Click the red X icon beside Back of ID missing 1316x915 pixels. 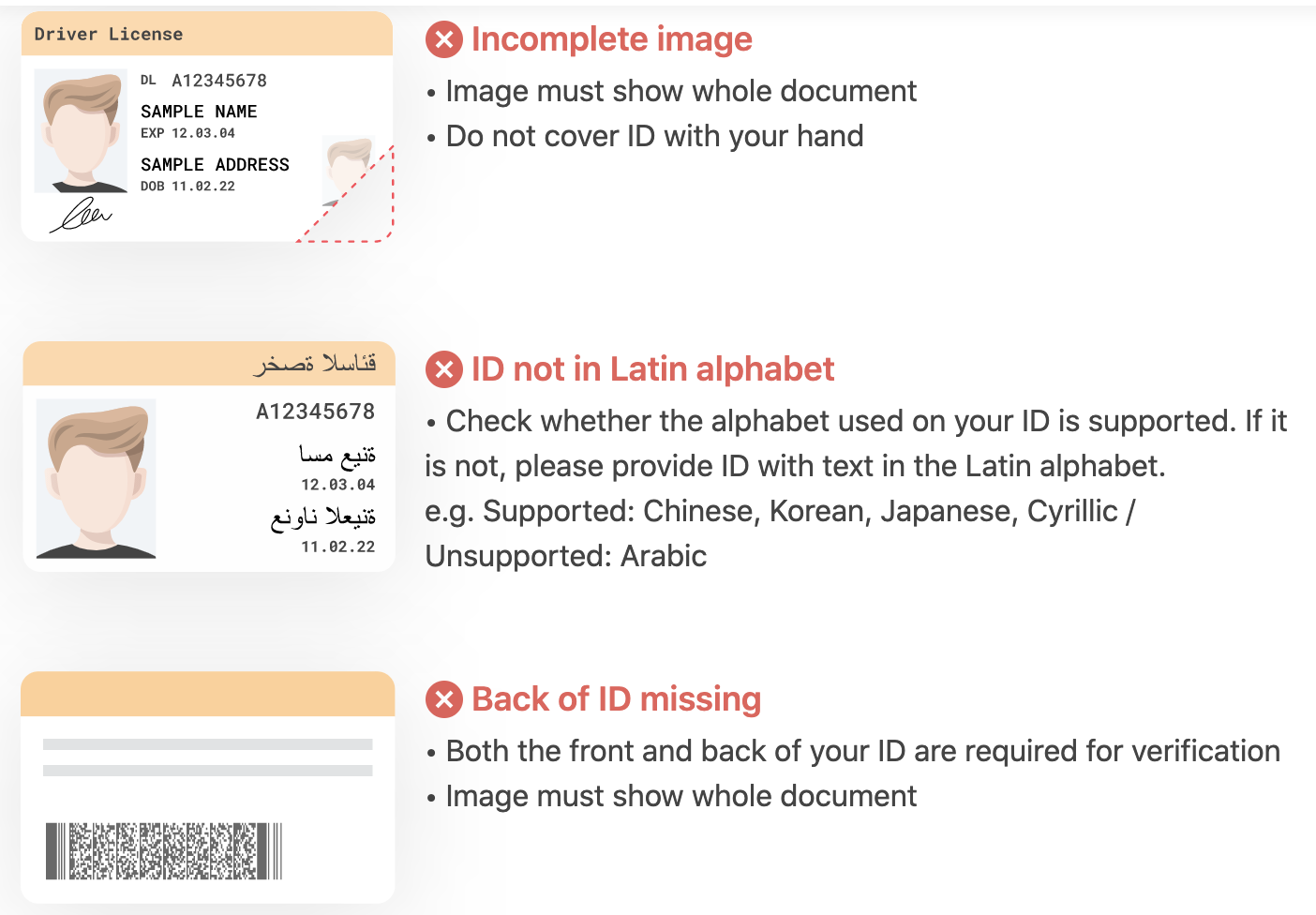pyautogui.click(x=444, y=699)
